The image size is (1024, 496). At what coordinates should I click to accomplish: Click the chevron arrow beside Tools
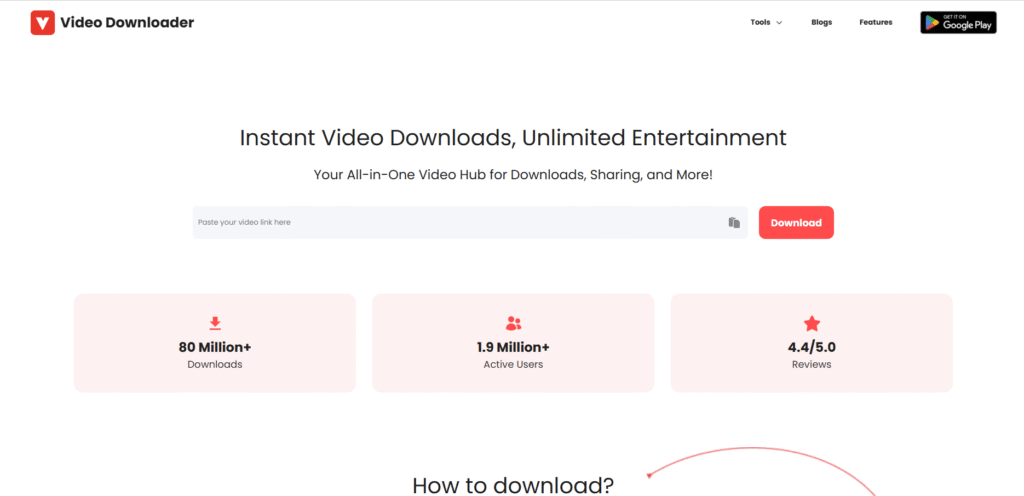coord(779,22)
